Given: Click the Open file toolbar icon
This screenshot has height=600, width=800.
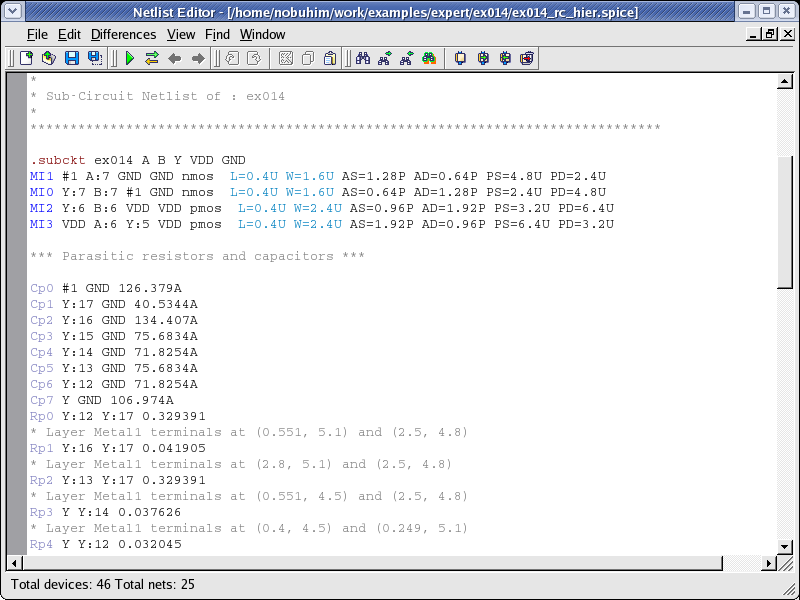Looking at the screenshot, I should (48, 58).
